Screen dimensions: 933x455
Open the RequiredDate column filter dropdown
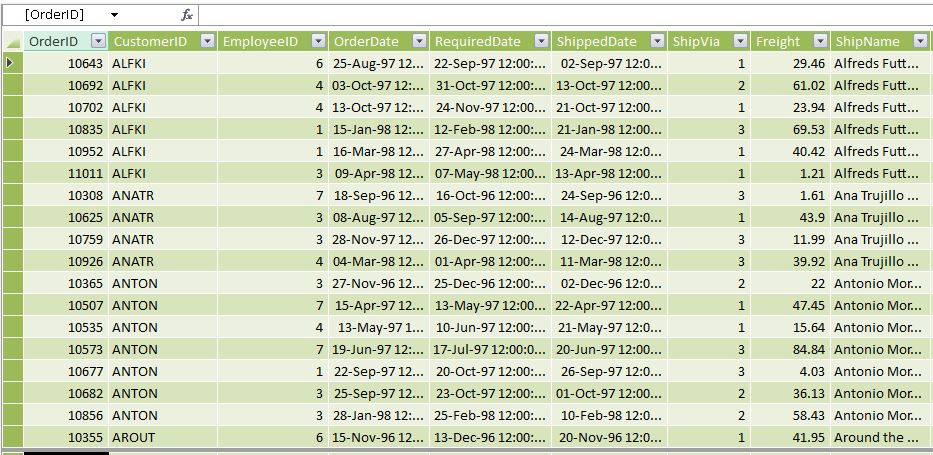pyautogui.click(x=541, y=41)
